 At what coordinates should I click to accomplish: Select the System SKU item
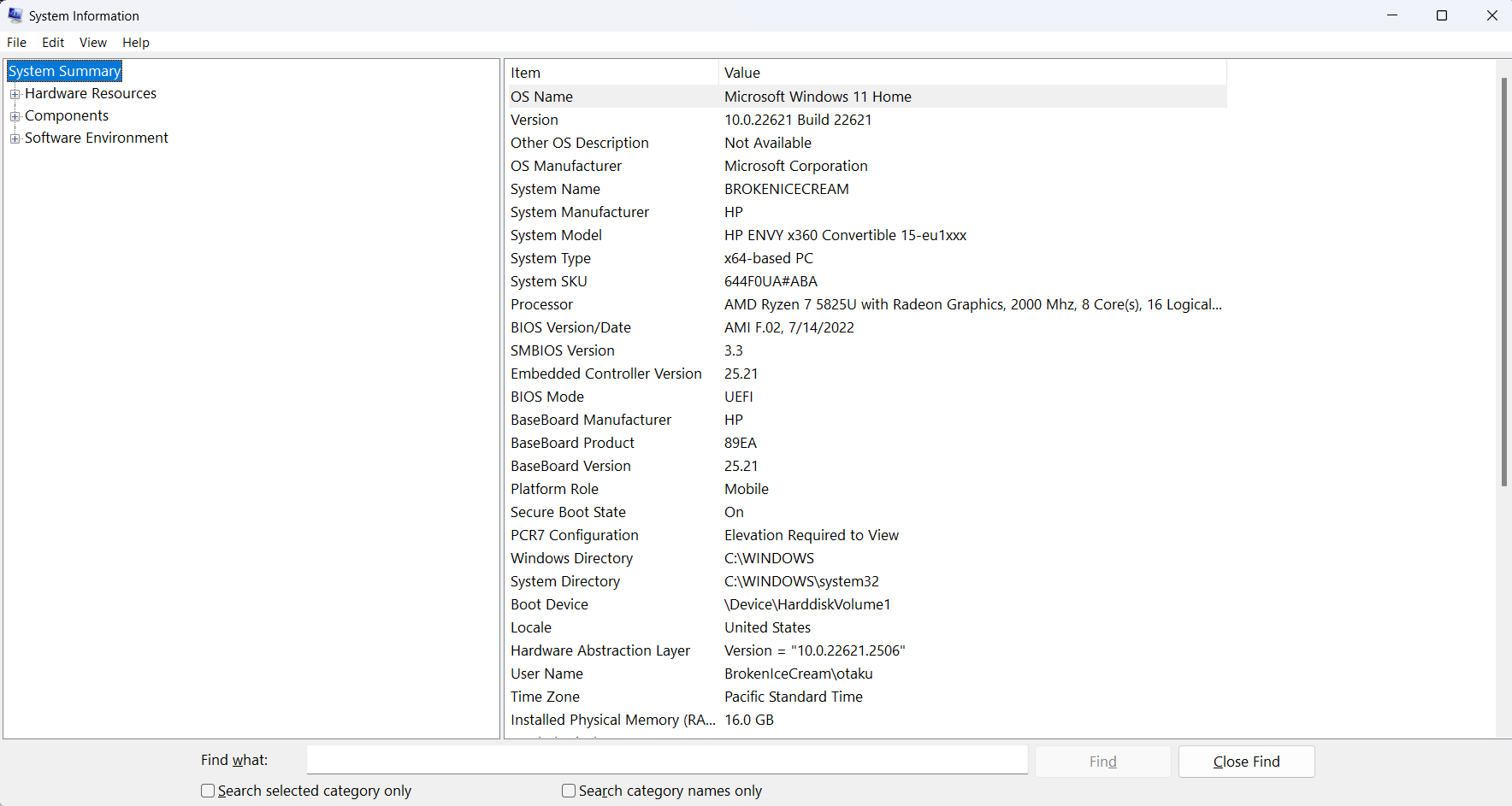click(x=549, y=281)
